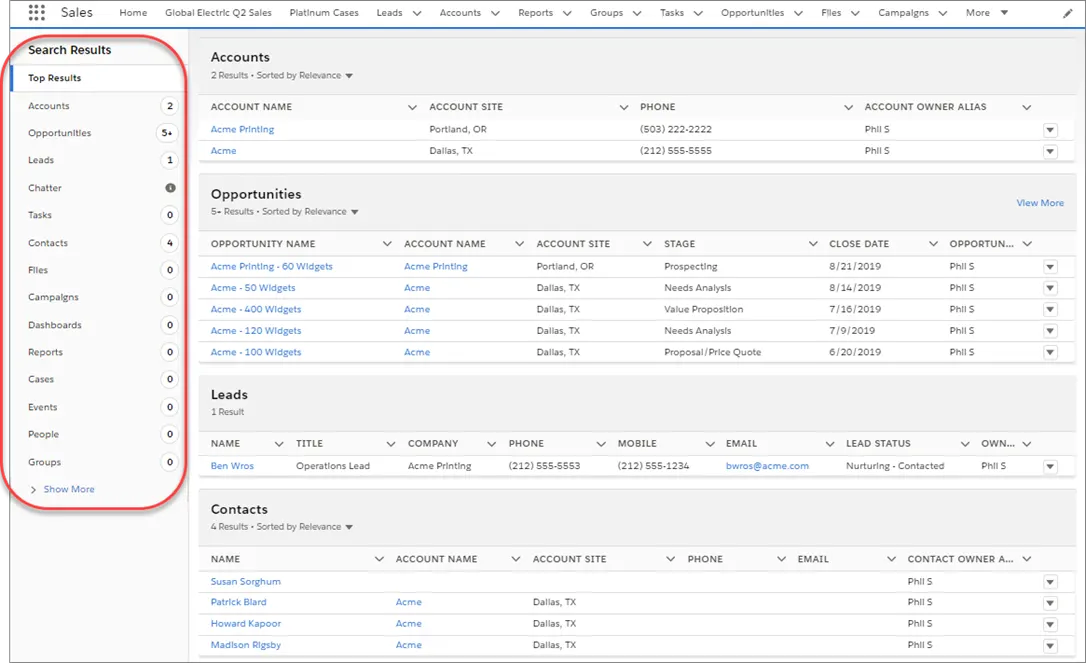The height and width of the screenshot is (663, 1086).
Task: Open Close Date column menu chevron
Action: pyautogui.click(x=934, y=244)
